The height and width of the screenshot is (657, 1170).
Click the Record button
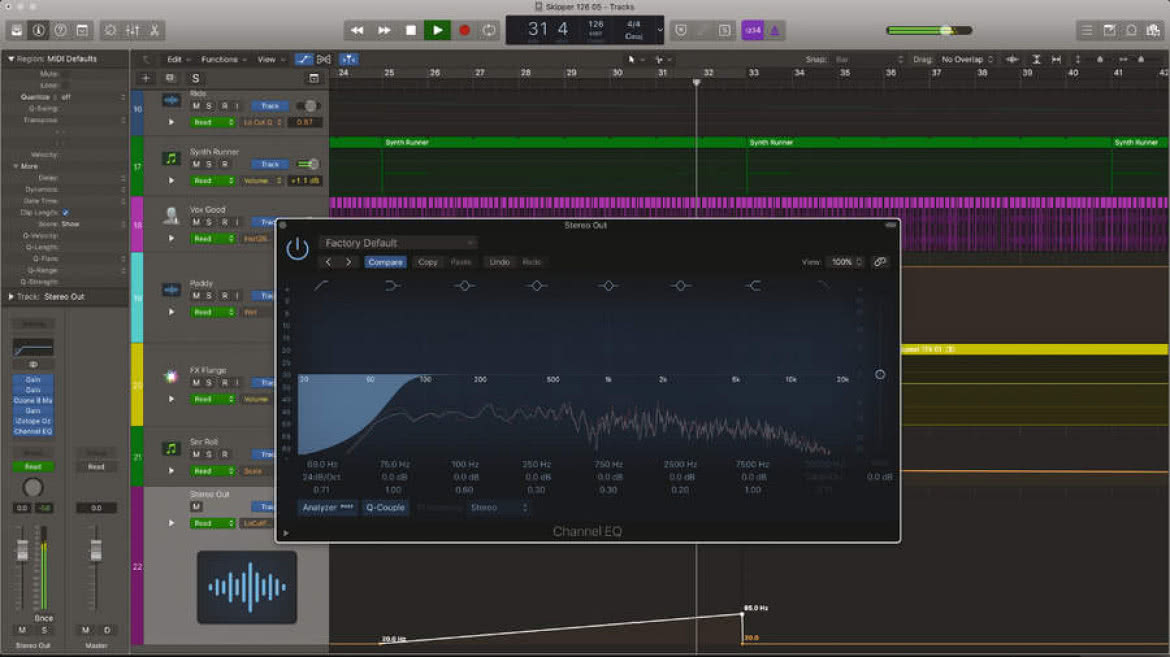point(464,31)
